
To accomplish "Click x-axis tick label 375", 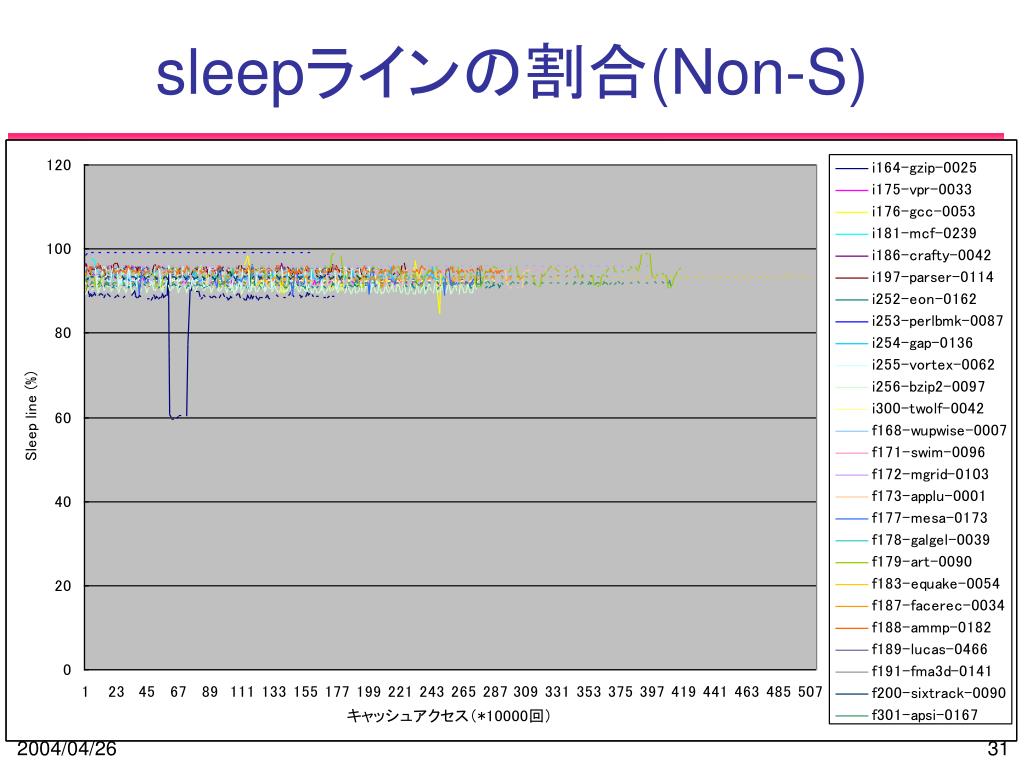I will pyautogui.click(x=620, y=692).
